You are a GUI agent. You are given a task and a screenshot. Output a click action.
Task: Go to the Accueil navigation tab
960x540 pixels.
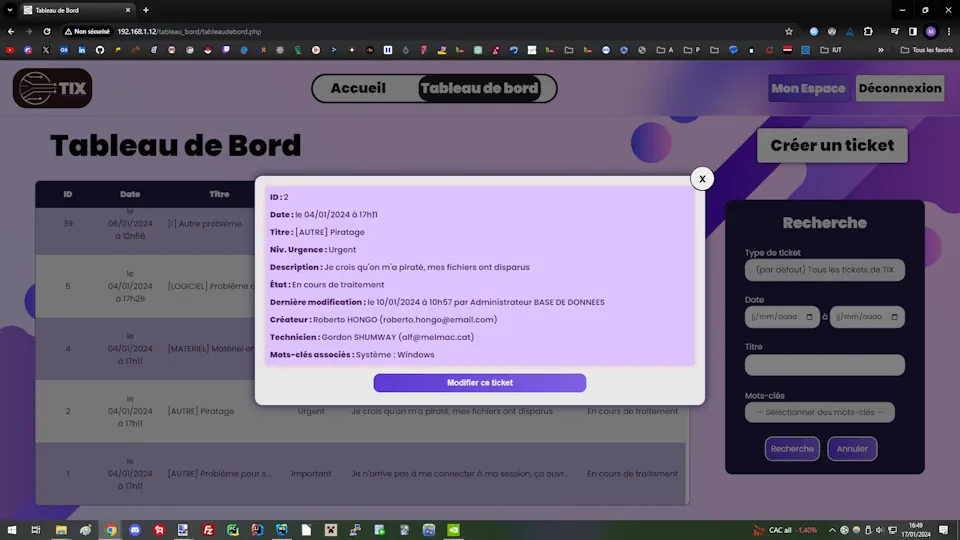358,88
